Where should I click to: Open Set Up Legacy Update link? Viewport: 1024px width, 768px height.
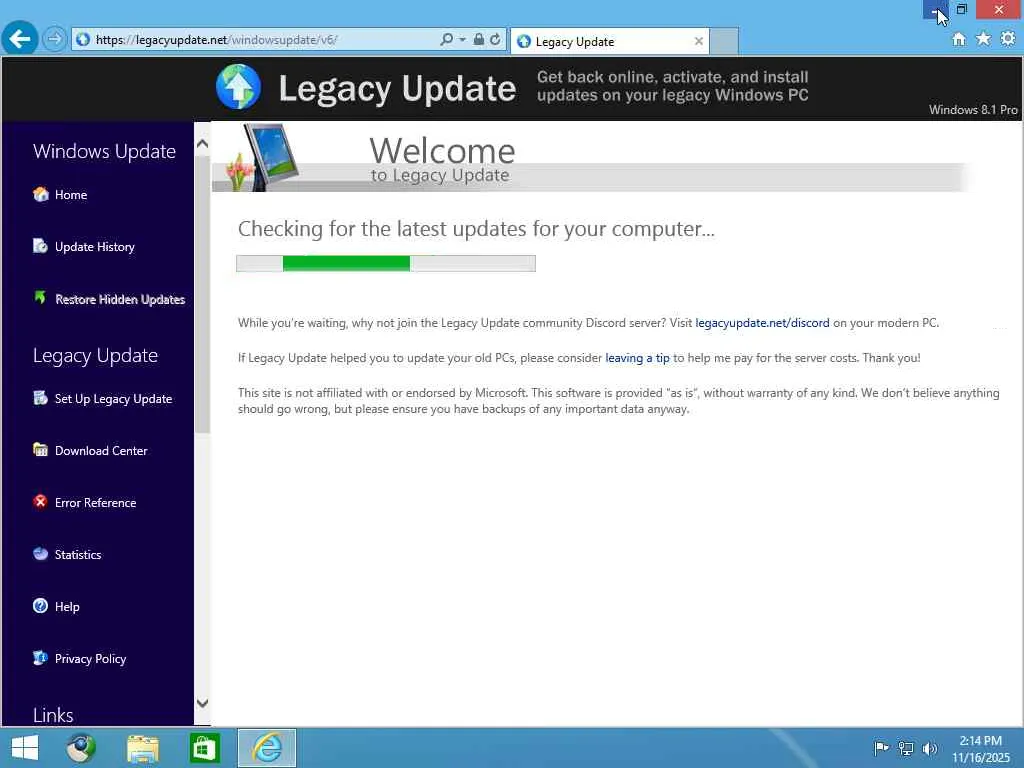click(114, 399)
